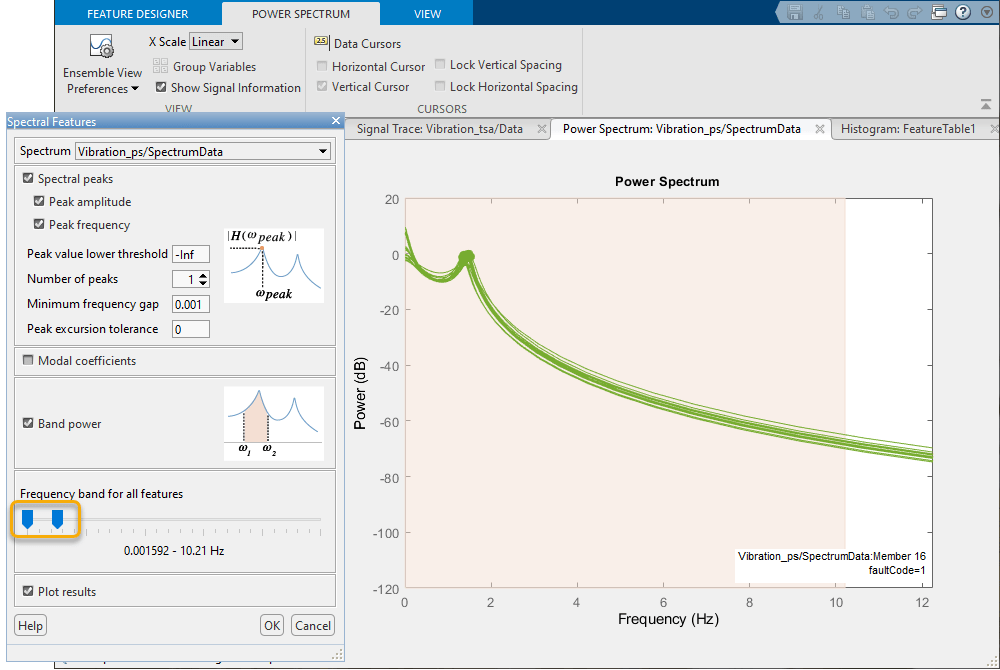
Task: Click the Switch Windows icon
Action: point(939,12)
